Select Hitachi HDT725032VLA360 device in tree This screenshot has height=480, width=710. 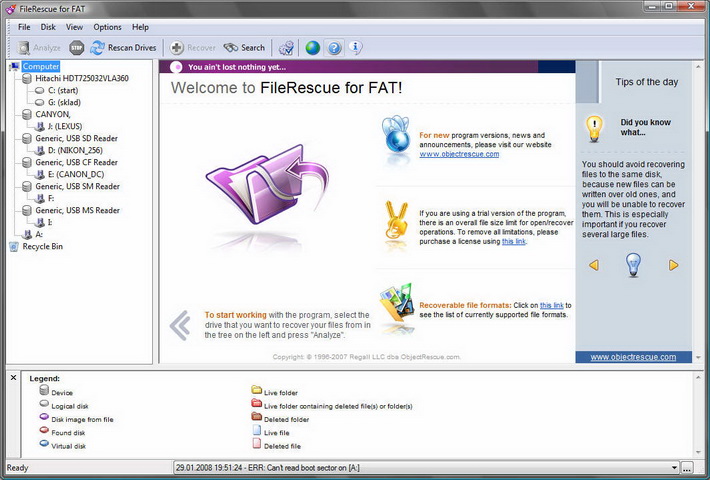tap(82, 78)
